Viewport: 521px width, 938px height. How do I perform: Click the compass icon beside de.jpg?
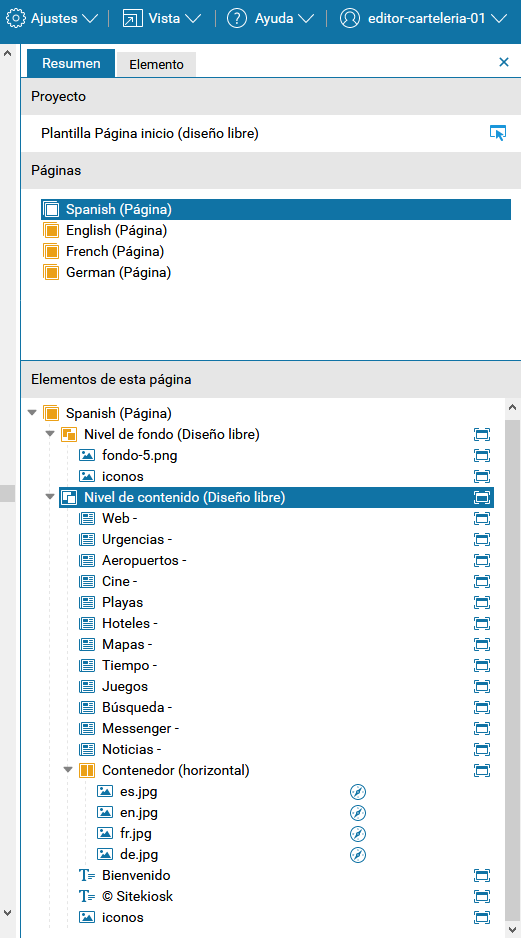tap(358, 855)
